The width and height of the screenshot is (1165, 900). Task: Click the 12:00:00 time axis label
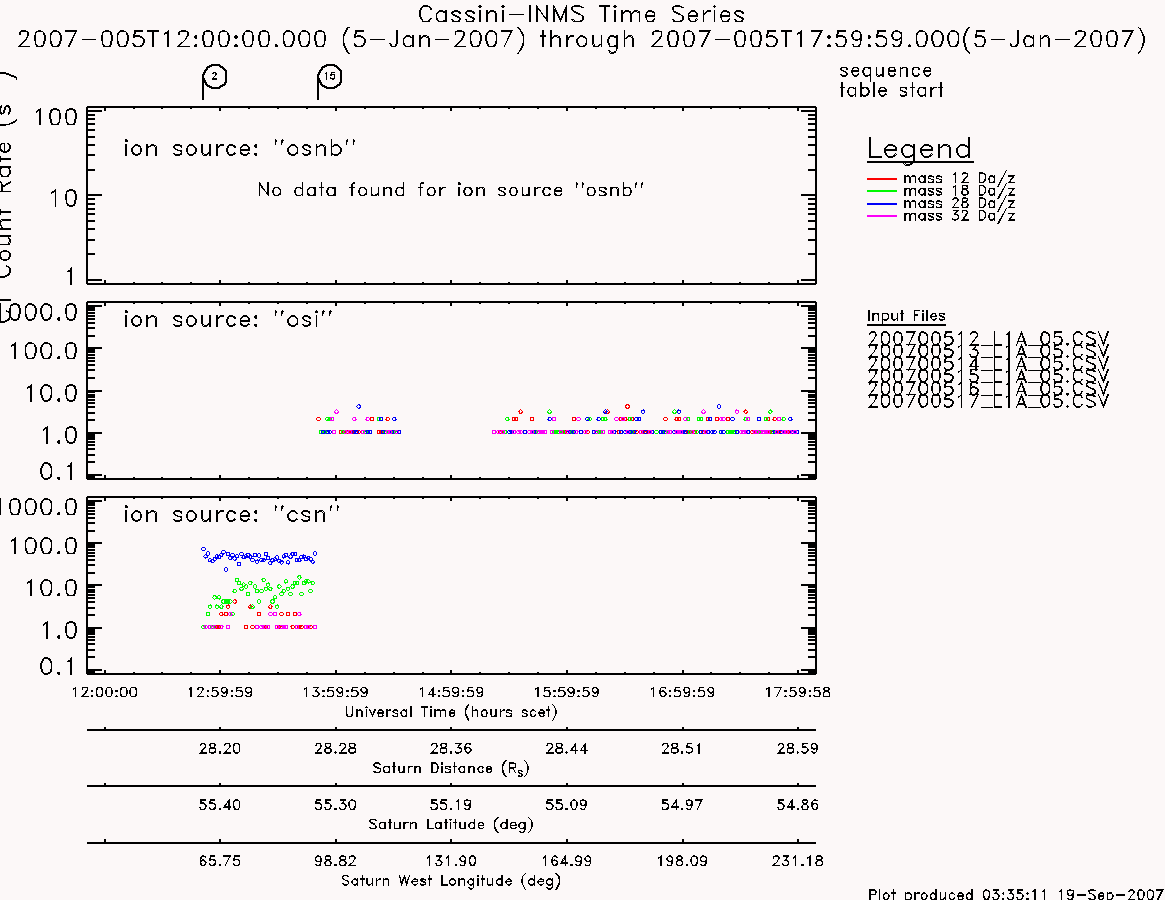tap(105, 692)
